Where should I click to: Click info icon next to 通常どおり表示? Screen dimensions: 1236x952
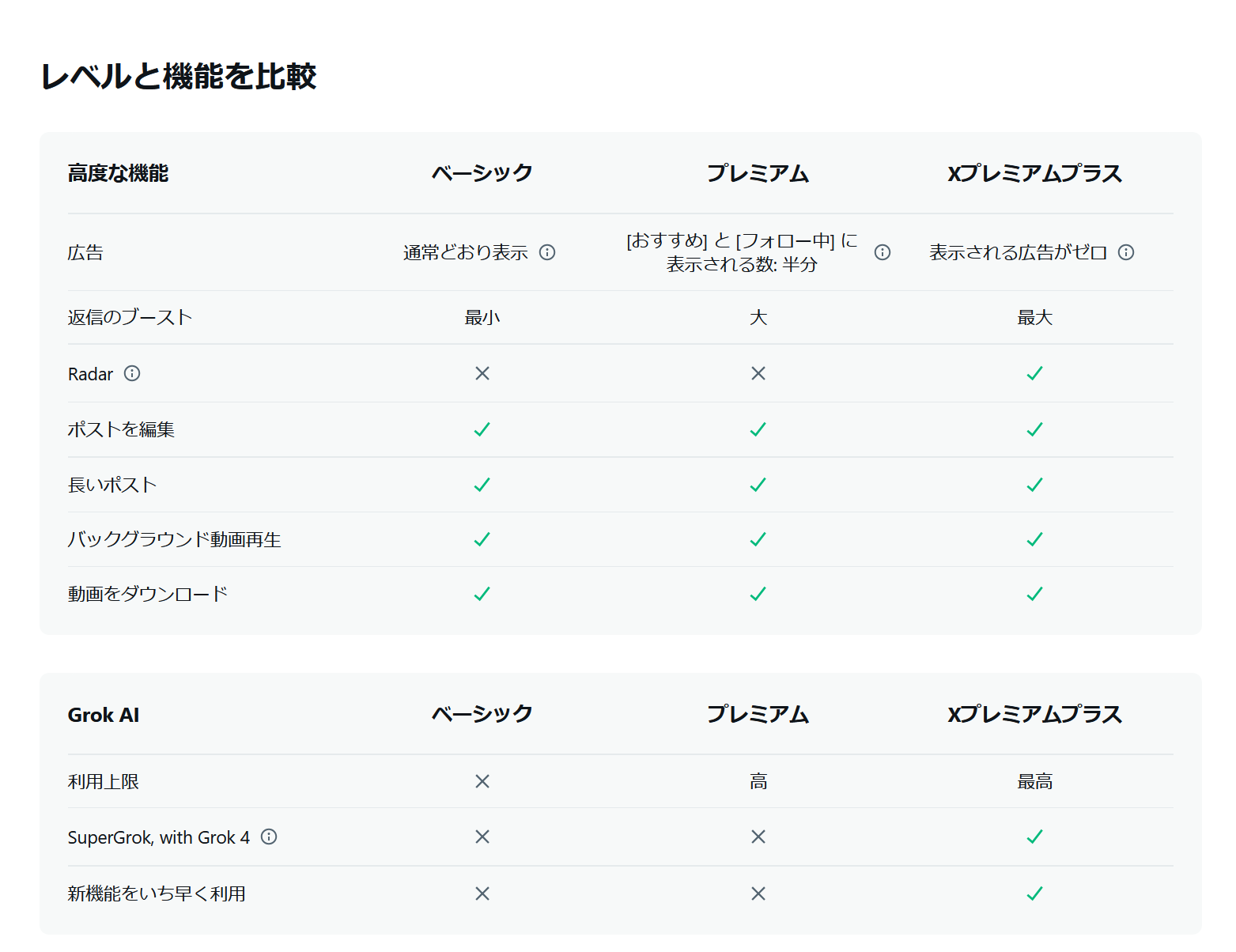click(547, 252)
